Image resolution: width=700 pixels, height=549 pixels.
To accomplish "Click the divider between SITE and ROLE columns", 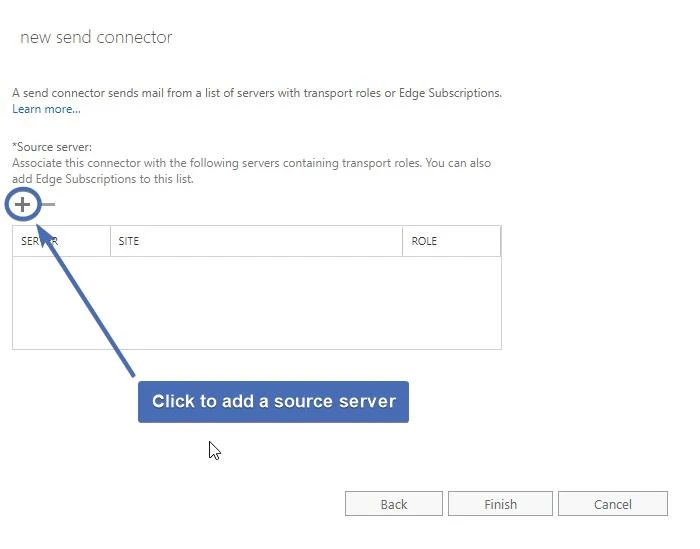I will coord(404,241).
